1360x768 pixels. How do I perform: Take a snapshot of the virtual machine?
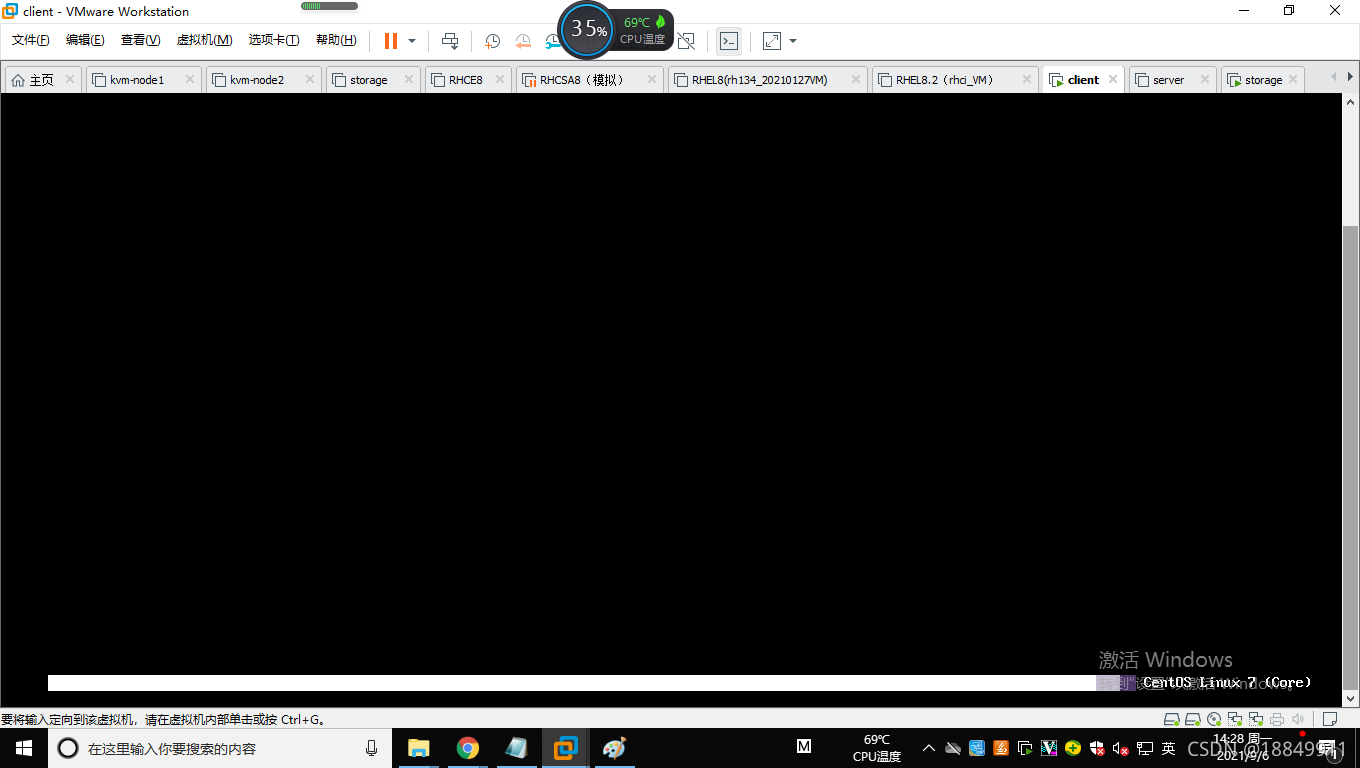(492, 41)
